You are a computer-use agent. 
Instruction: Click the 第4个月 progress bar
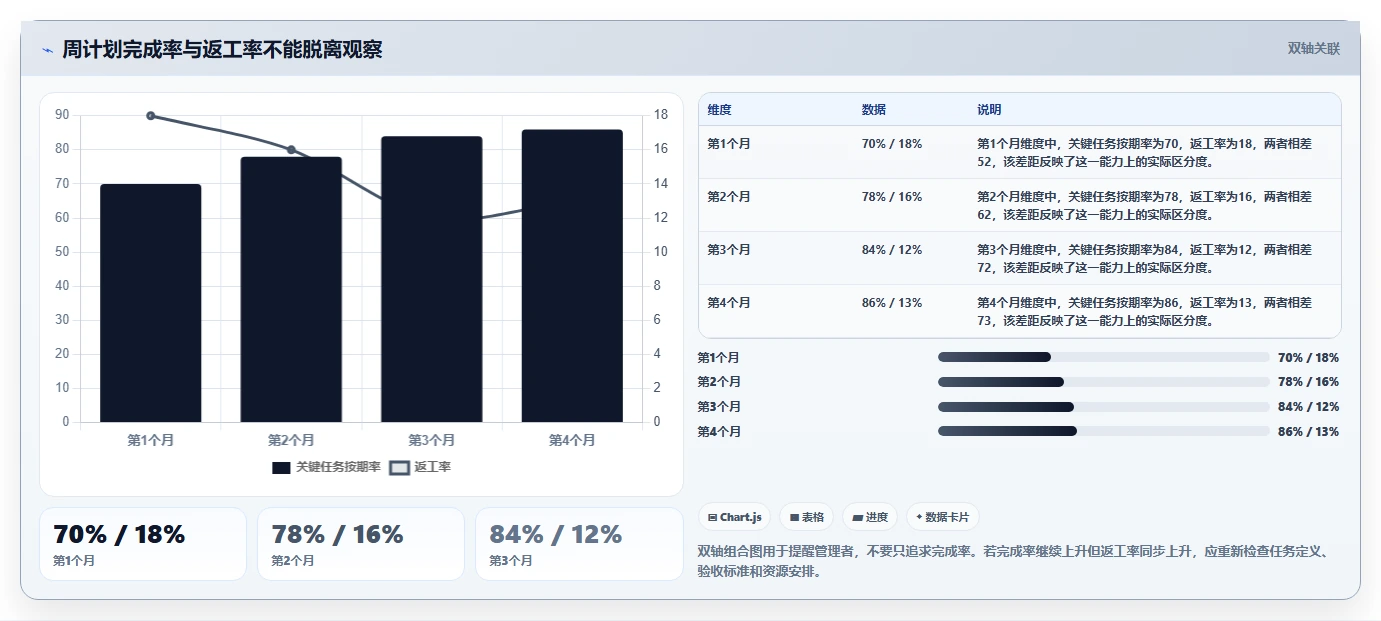[x=1103, y=431]
